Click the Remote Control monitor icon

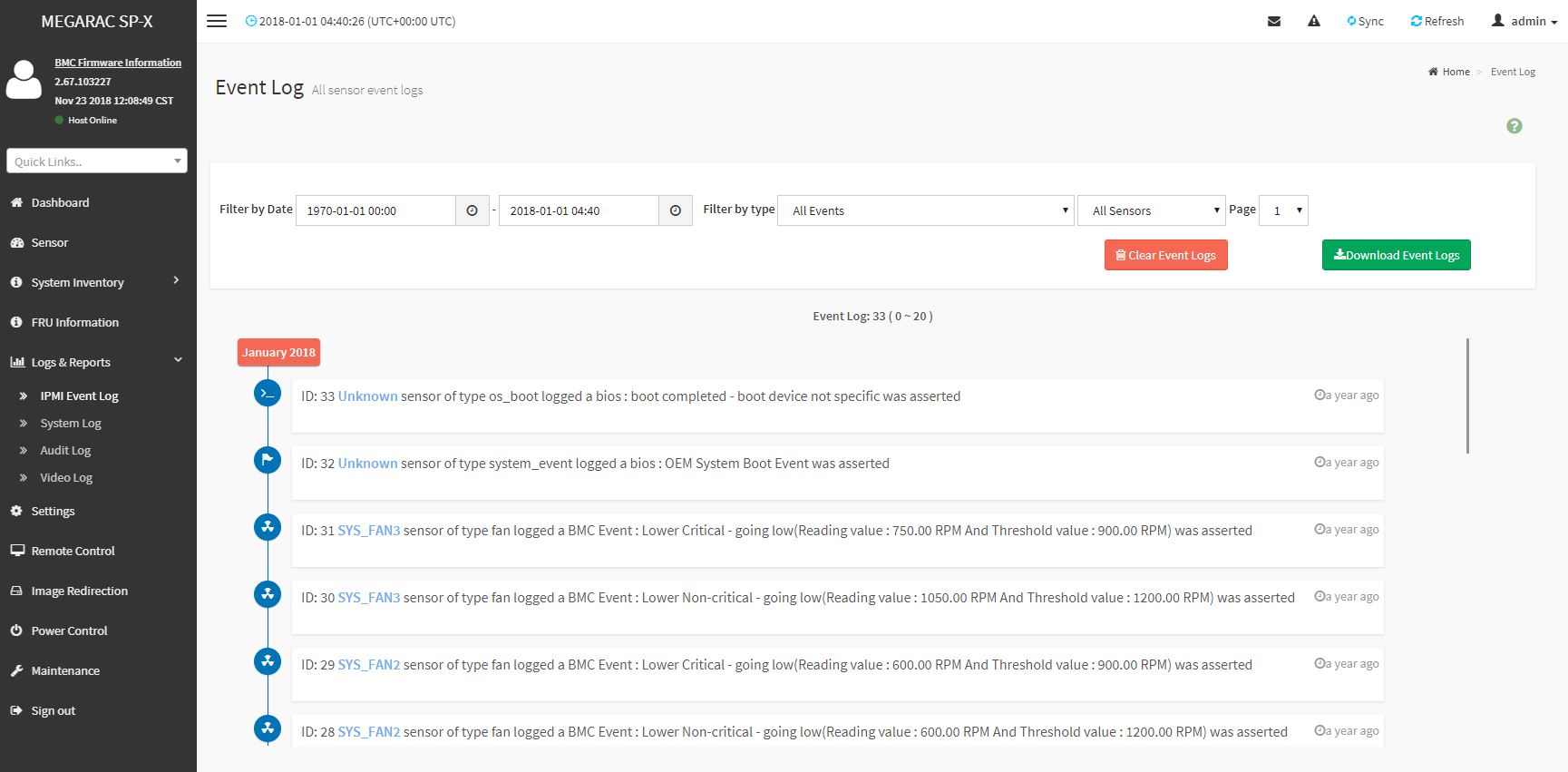[16, 551]
